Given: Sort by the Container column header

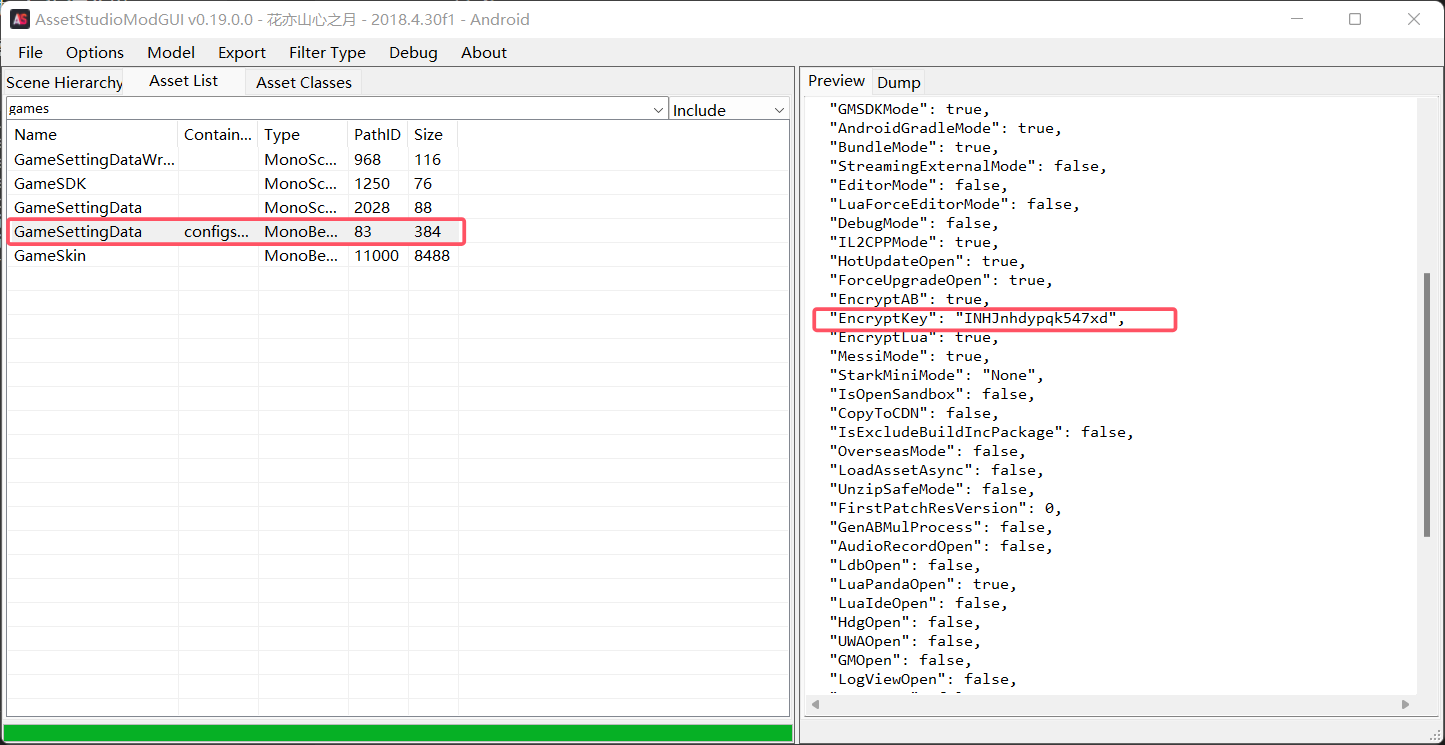Looking at the screenshot, I should [x=218, y=135].
